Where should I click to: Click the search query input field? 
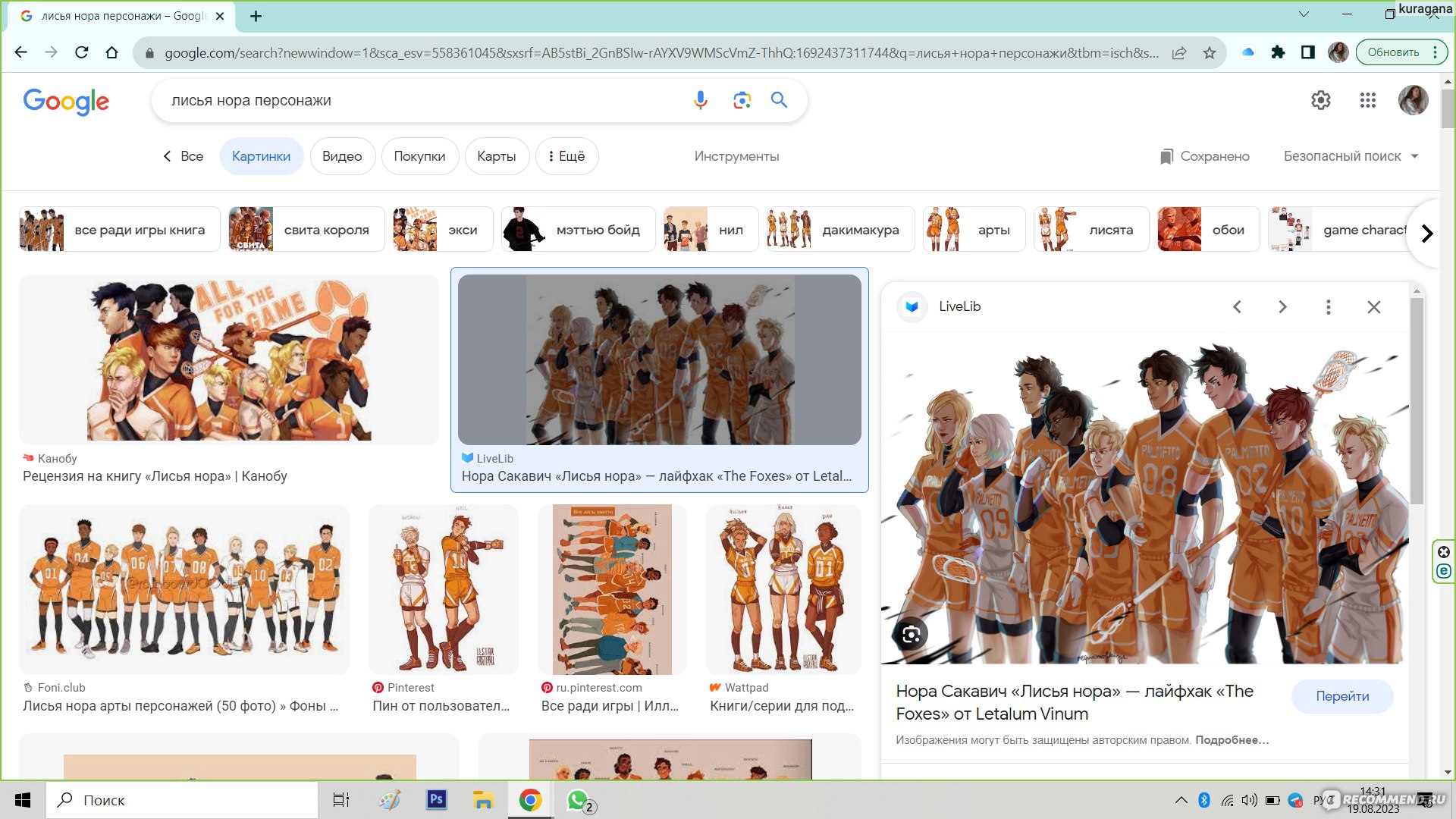[425, 100]
